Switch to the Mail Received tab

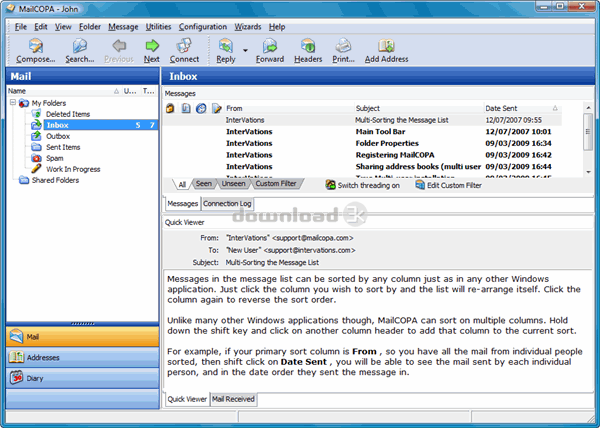pyautogui.click(x=233, y=399)
